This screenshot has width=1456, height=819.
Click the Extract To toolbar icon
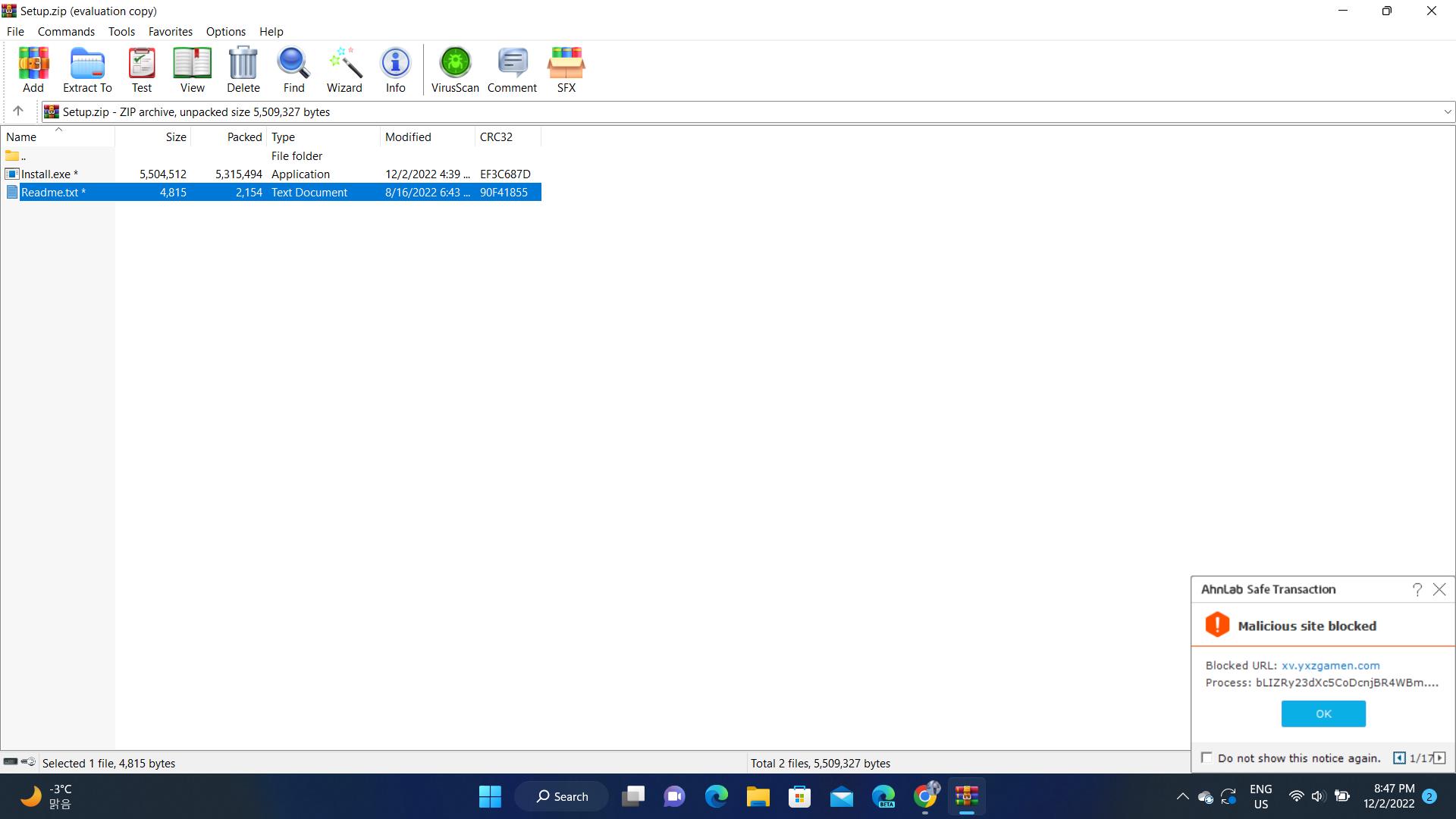click(x=87, y=70)
